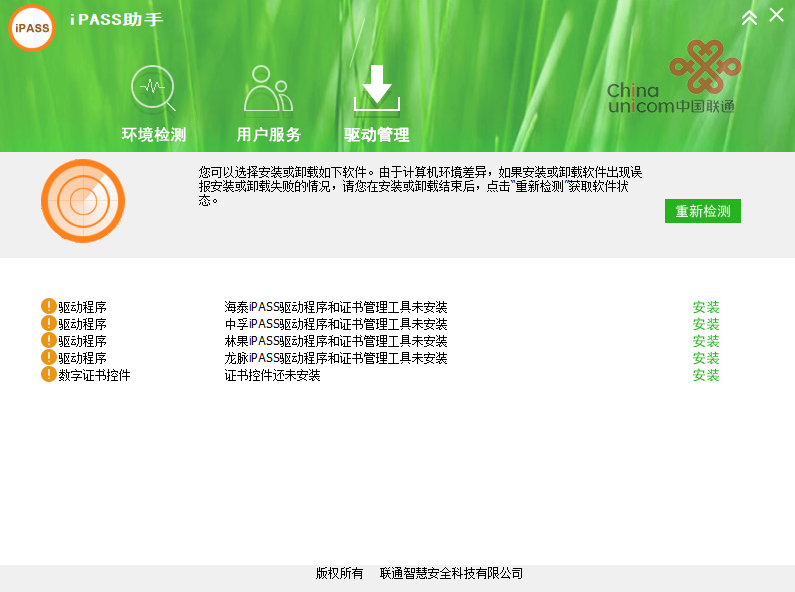Screen dimensions: 795x592
Task: Click the 联通智慧安全科技有限公司 footer text
Action: pos(451,573)
